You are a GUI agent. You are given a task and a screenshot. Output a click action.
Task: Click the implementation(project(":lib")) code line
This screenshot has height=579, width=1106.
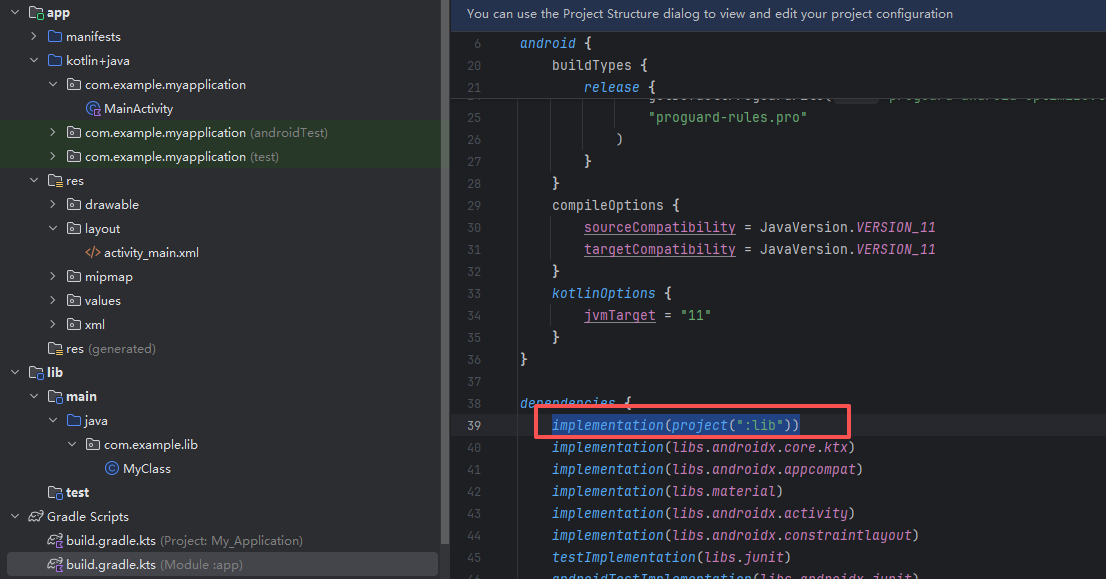675,425
